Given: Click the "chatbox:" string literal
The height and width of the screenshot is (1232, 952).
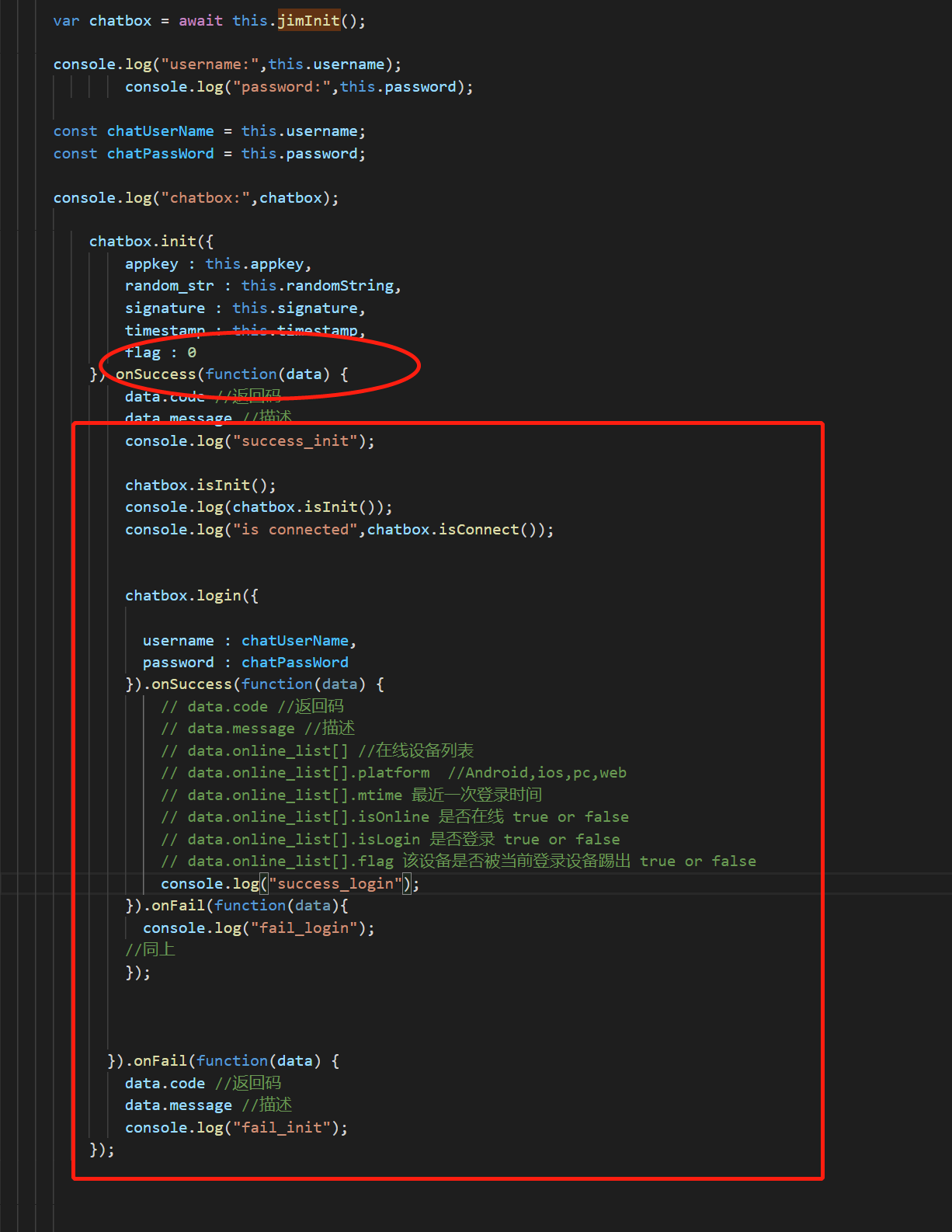Looking at the screenshot, I should click(205, 198).
